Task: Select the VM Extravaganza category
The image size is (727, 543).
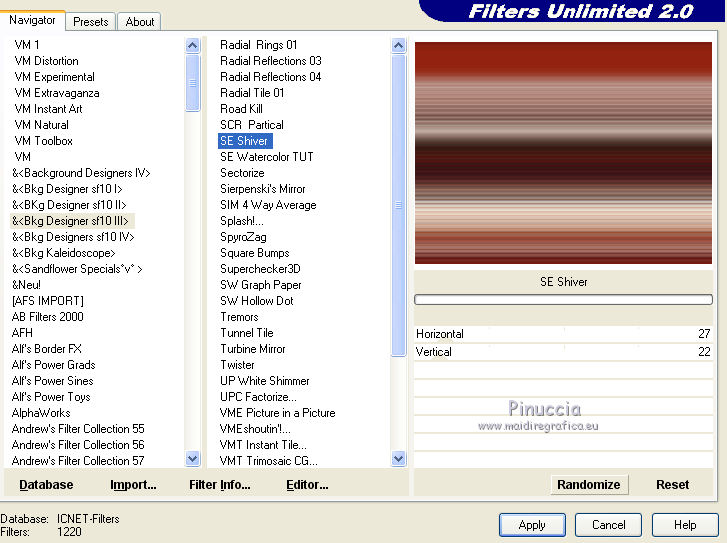Action: (57, 93)
